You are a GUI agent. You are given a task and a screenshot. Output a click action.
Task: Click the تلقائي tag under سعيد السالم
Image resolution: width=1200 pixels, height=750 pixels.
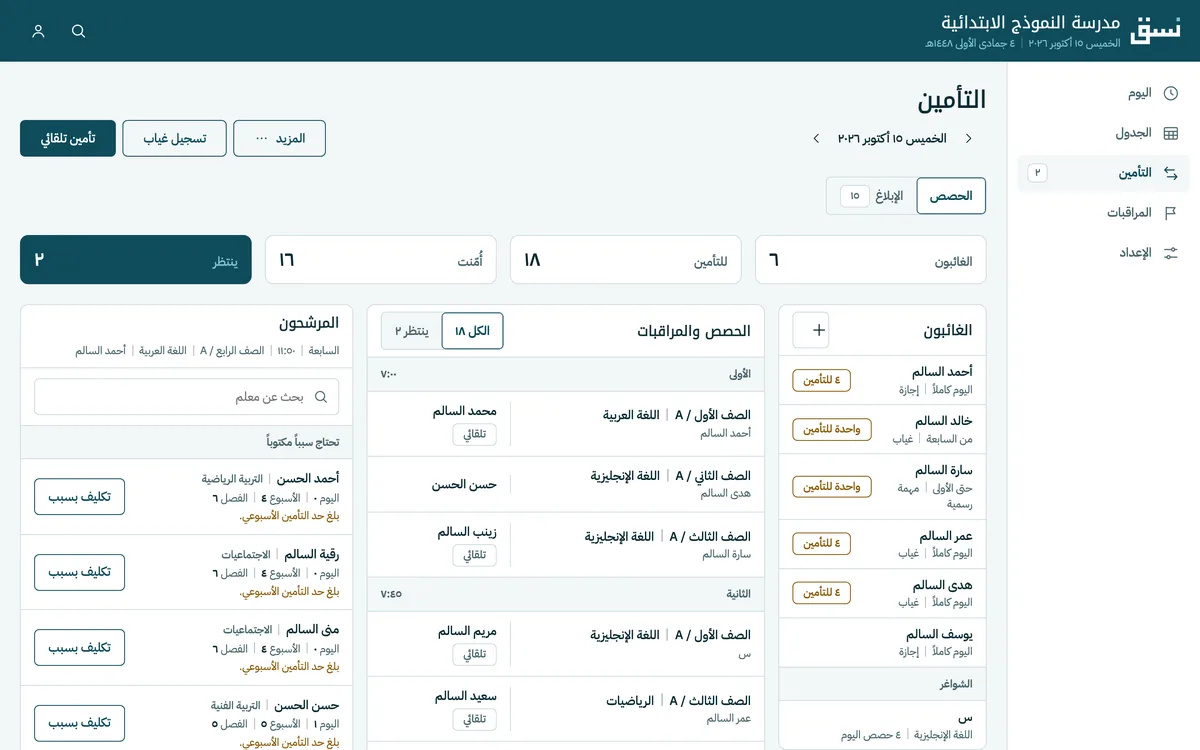click(x=475, y=719)
